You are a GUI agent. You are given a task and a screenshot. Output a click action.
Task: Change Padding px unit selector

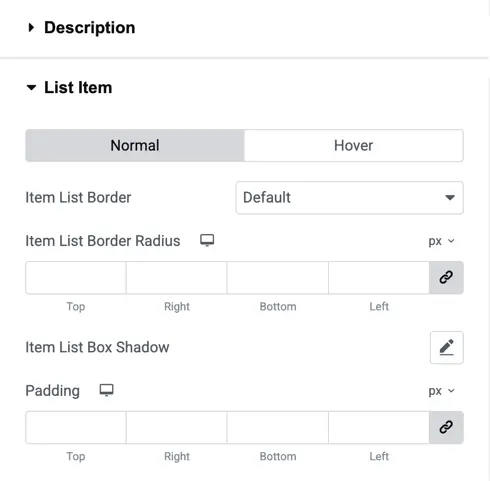point(441,391)
